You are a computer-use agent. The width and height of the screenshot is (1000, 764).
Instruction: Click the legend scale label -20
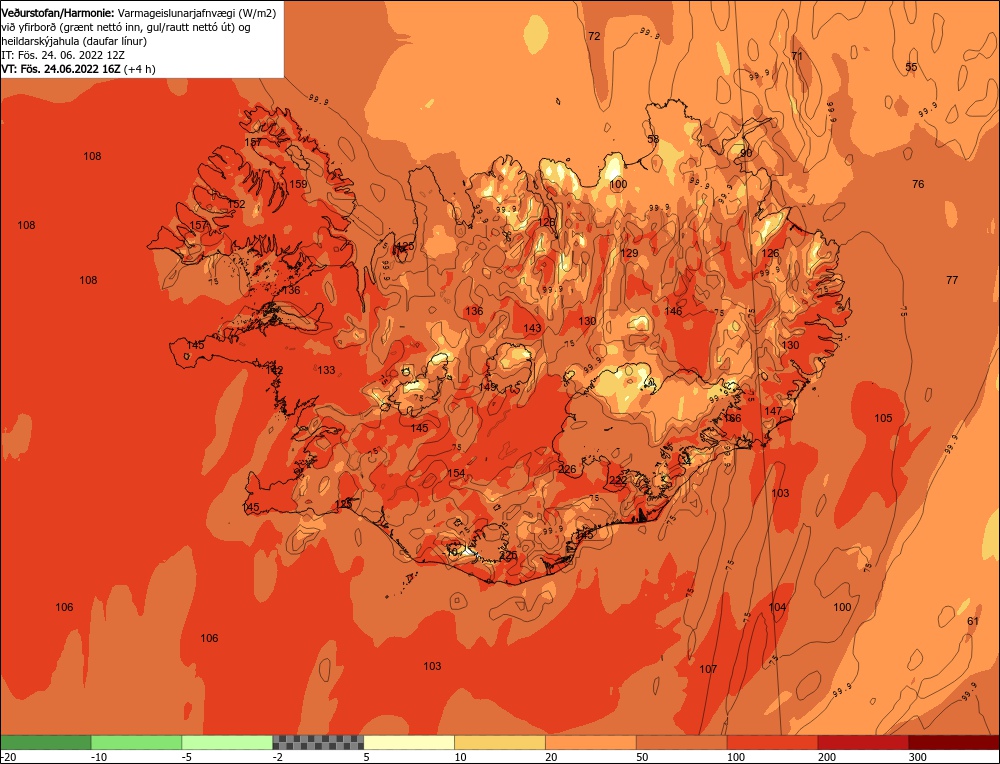[8, 757]
